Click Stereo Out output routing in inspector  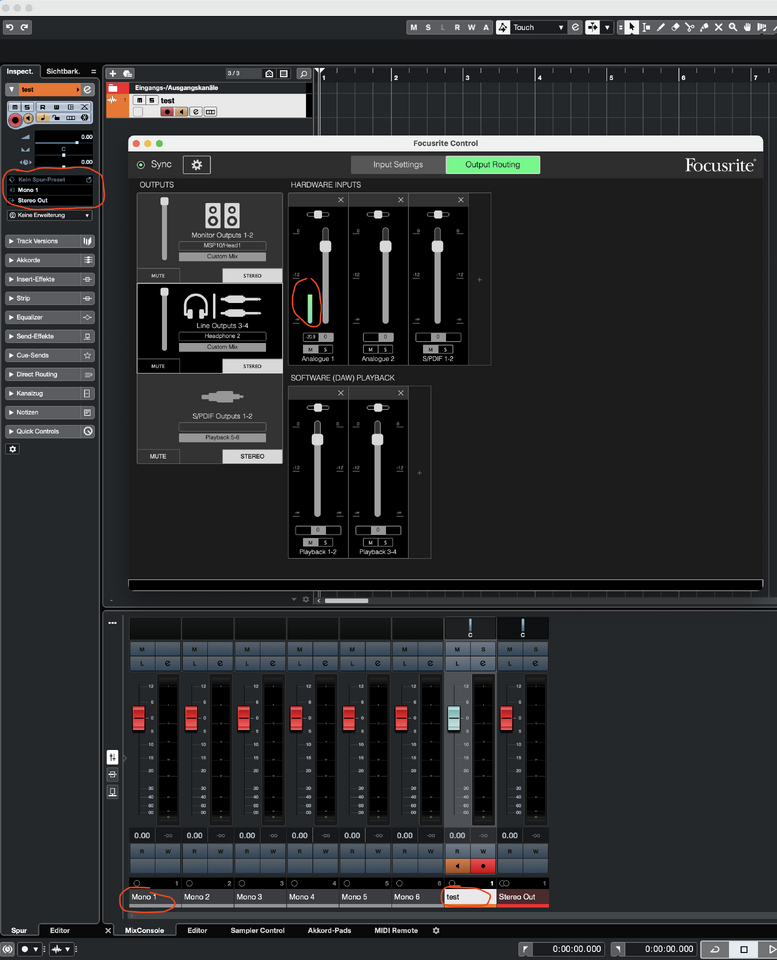50,200
